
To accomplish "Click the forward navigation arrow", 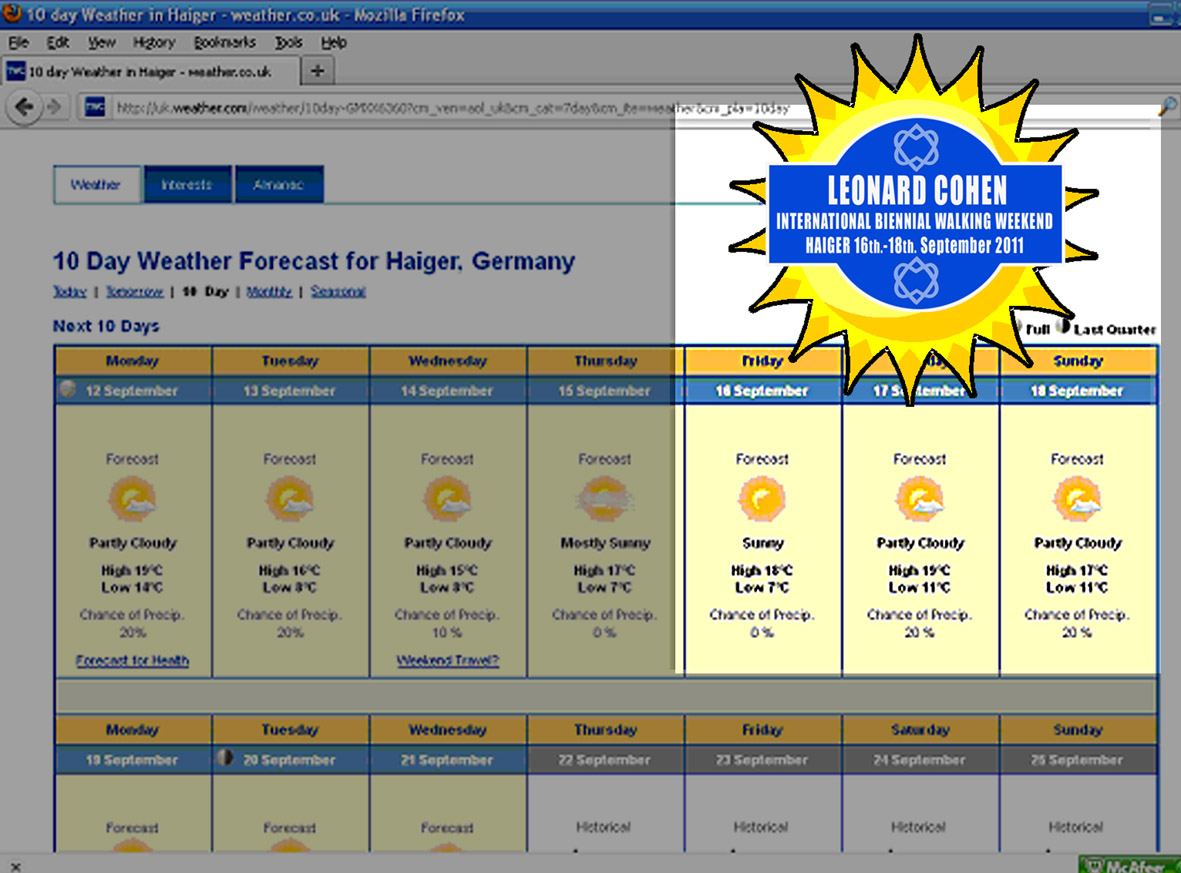I will (x=54, y=107).
